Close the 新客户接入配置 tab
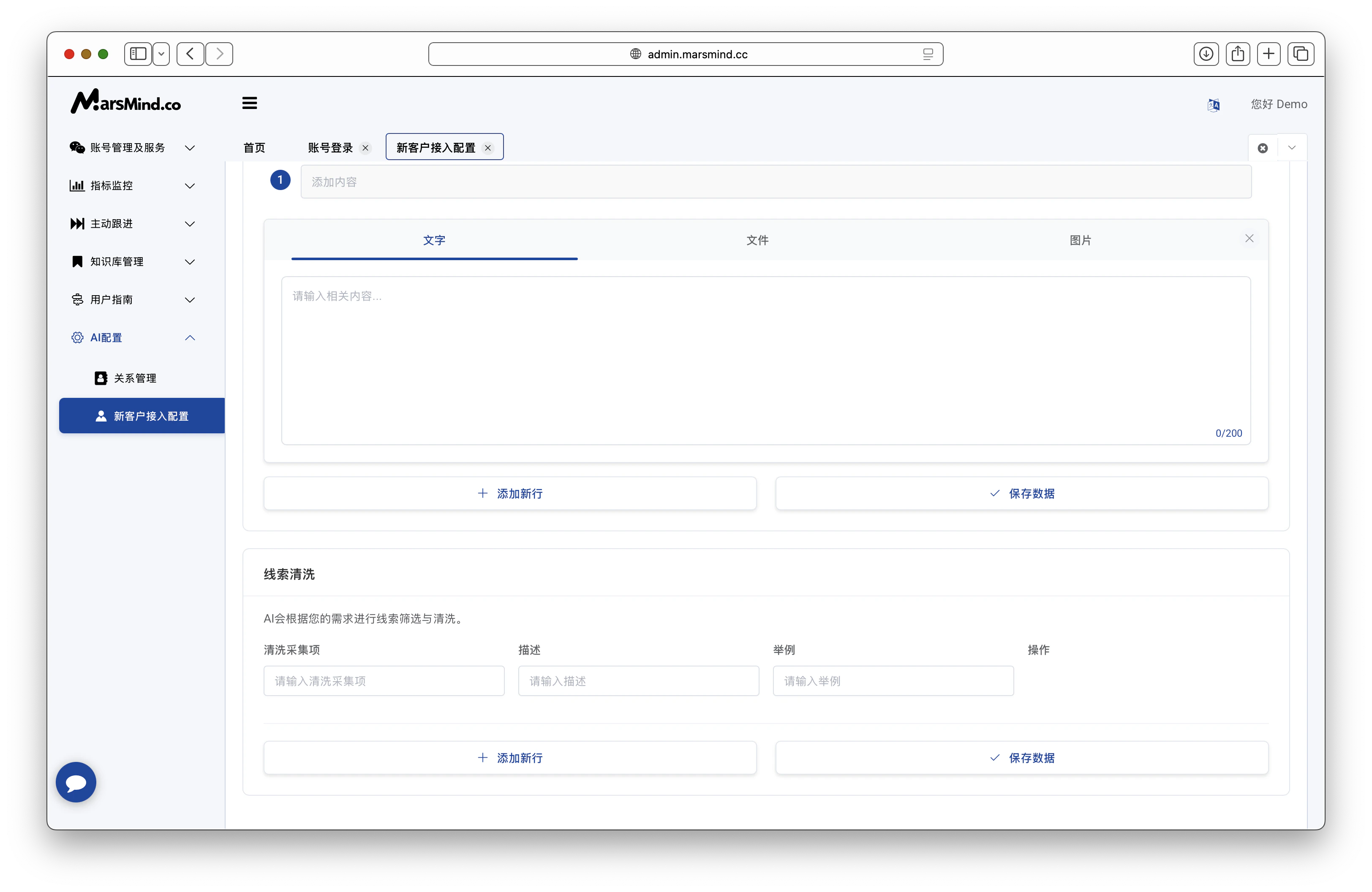The image size is (1372, 892). pos(488,148)
